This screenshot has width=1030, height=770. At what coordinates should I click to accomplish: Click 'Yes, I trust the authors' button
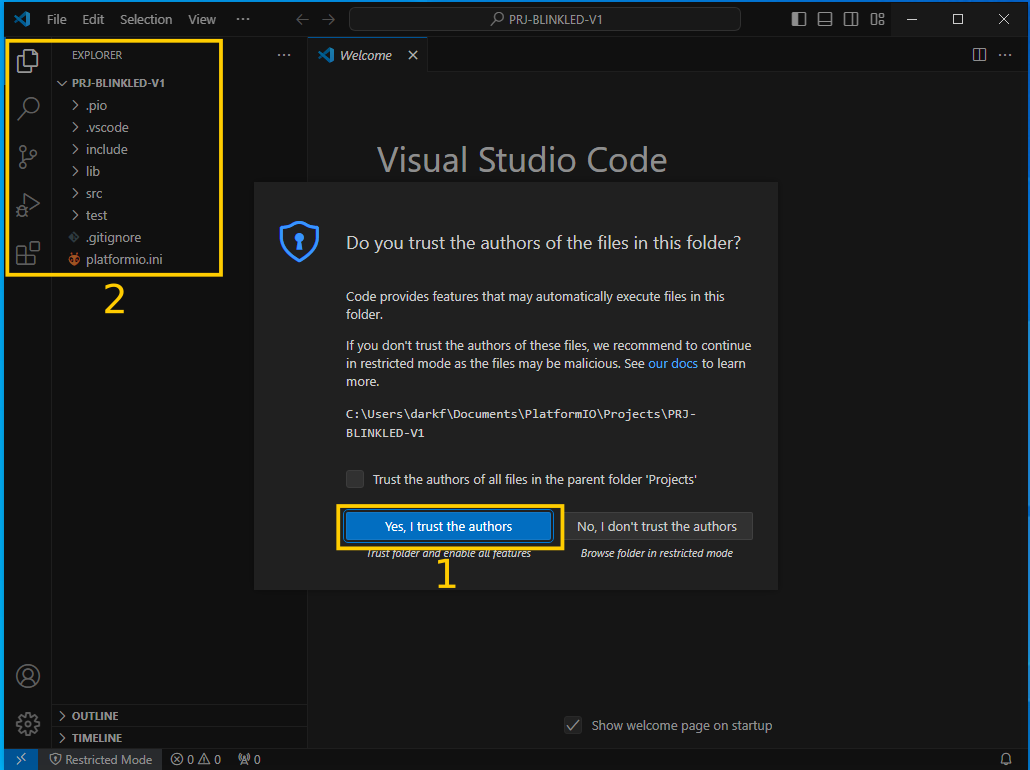(x=449, y=526)
